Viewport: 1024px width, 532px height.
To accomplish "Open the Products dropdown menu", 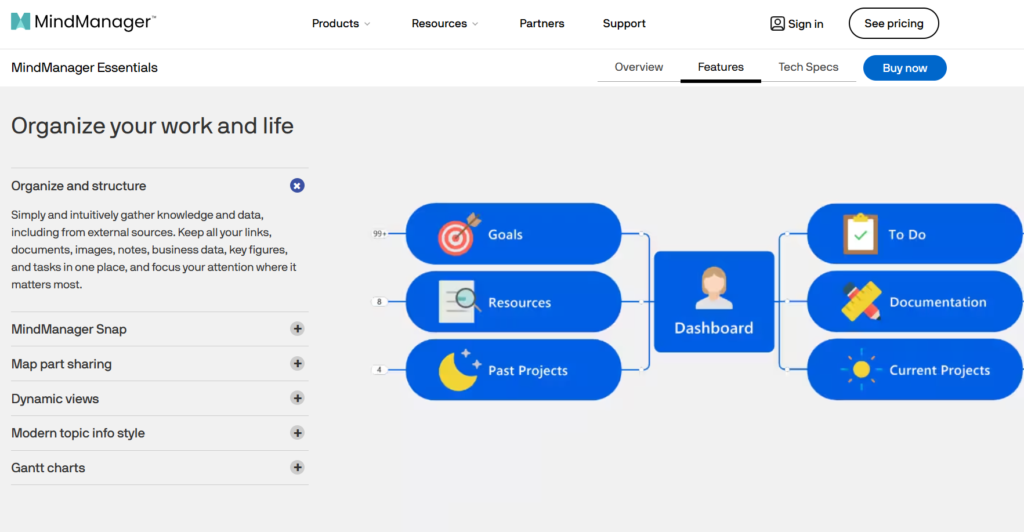I will 341,23.
